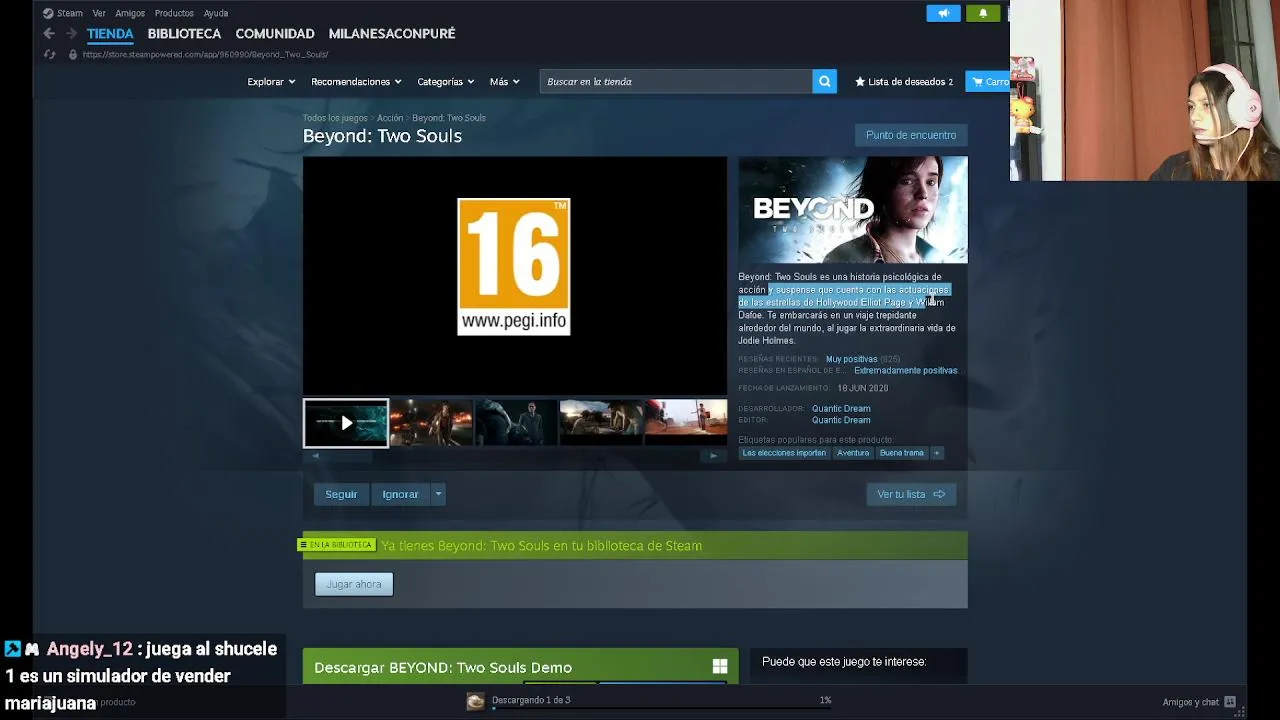Screen dimensions: 1280x720
Task: Click the star icon of Lista de deseados
Action: [860, 82]
